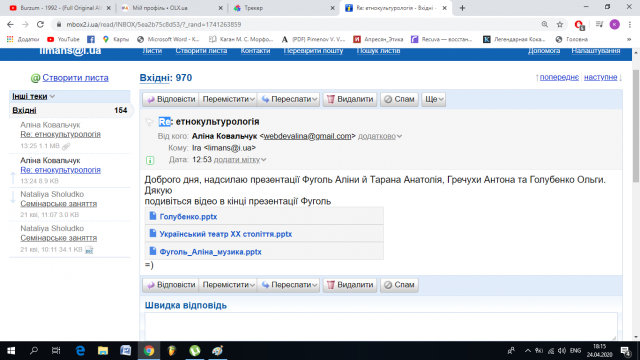The image size is (640, 360).
Task: Open the Апресян_Этика bookmark
Action: [x=378, y=39]
